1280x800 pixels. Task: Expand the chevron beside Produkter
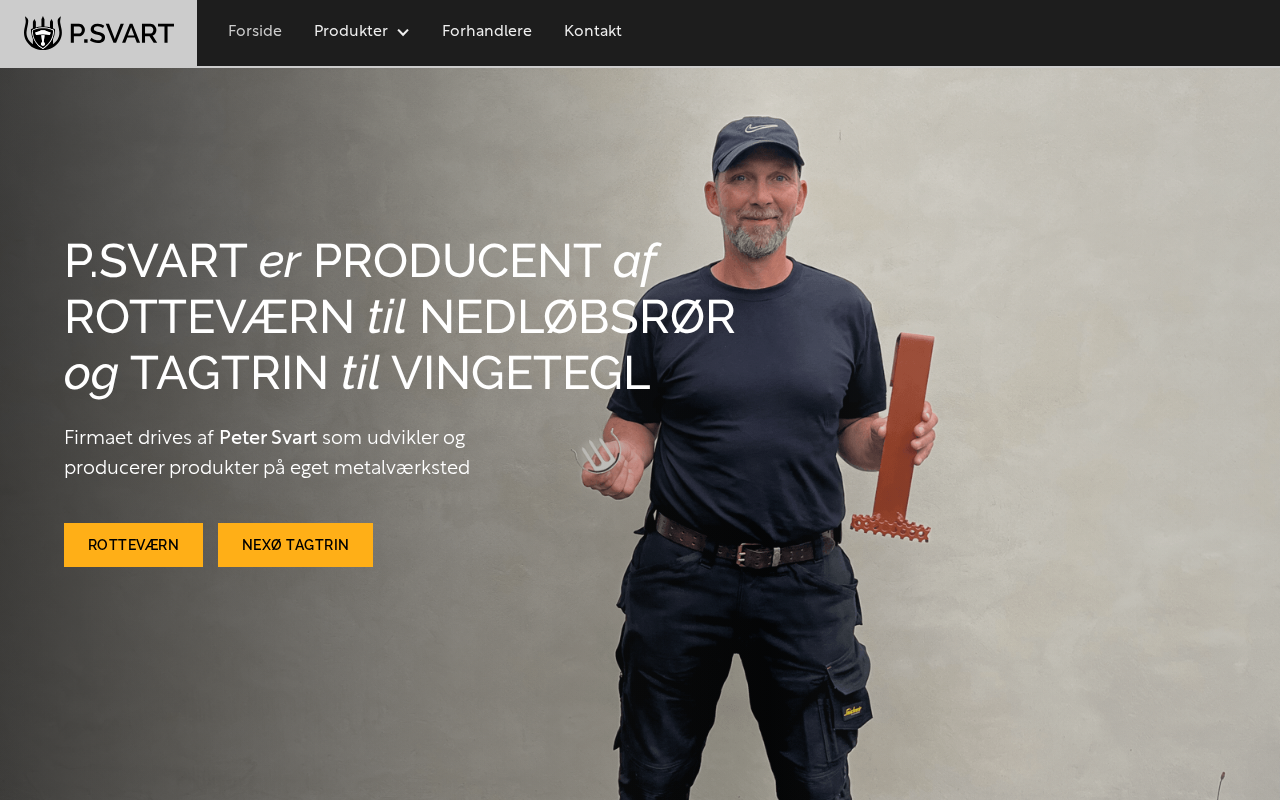point(403,32)
